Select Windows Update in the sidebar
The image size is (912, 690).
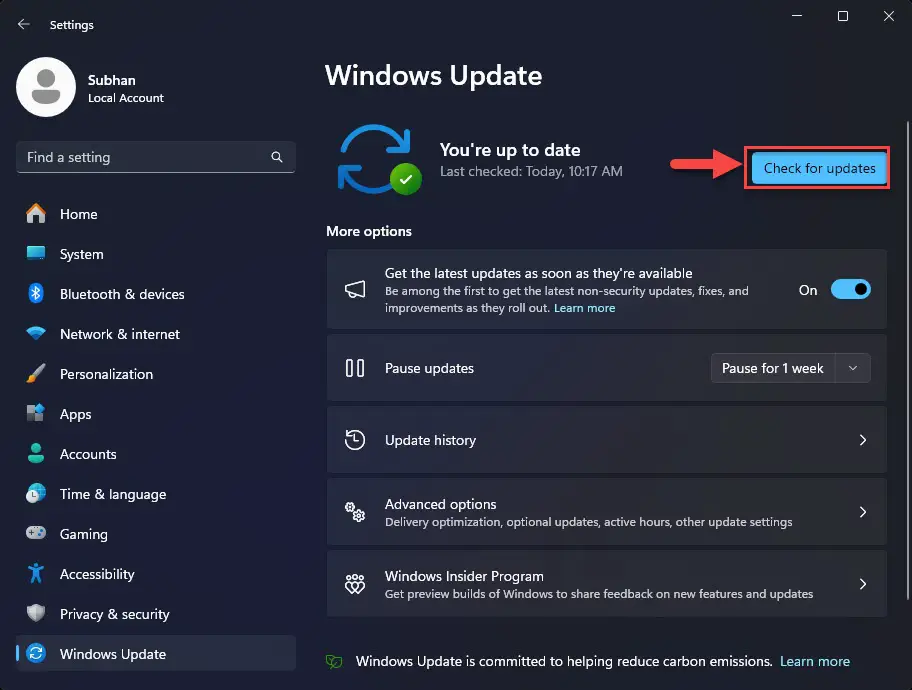click(113, 654)
